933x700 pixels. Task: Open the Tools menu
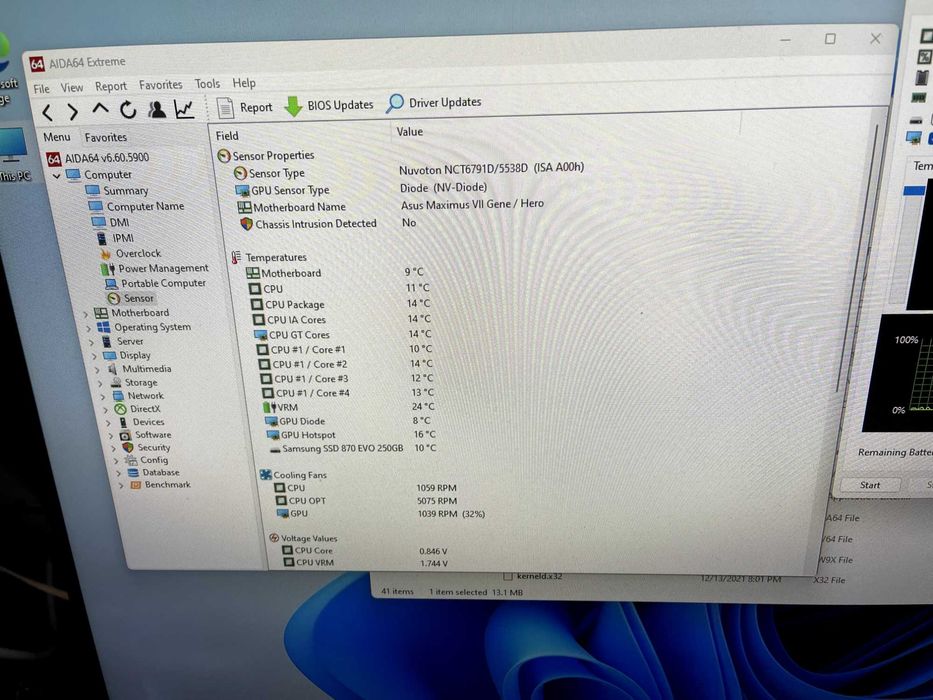tap(207, 84)
